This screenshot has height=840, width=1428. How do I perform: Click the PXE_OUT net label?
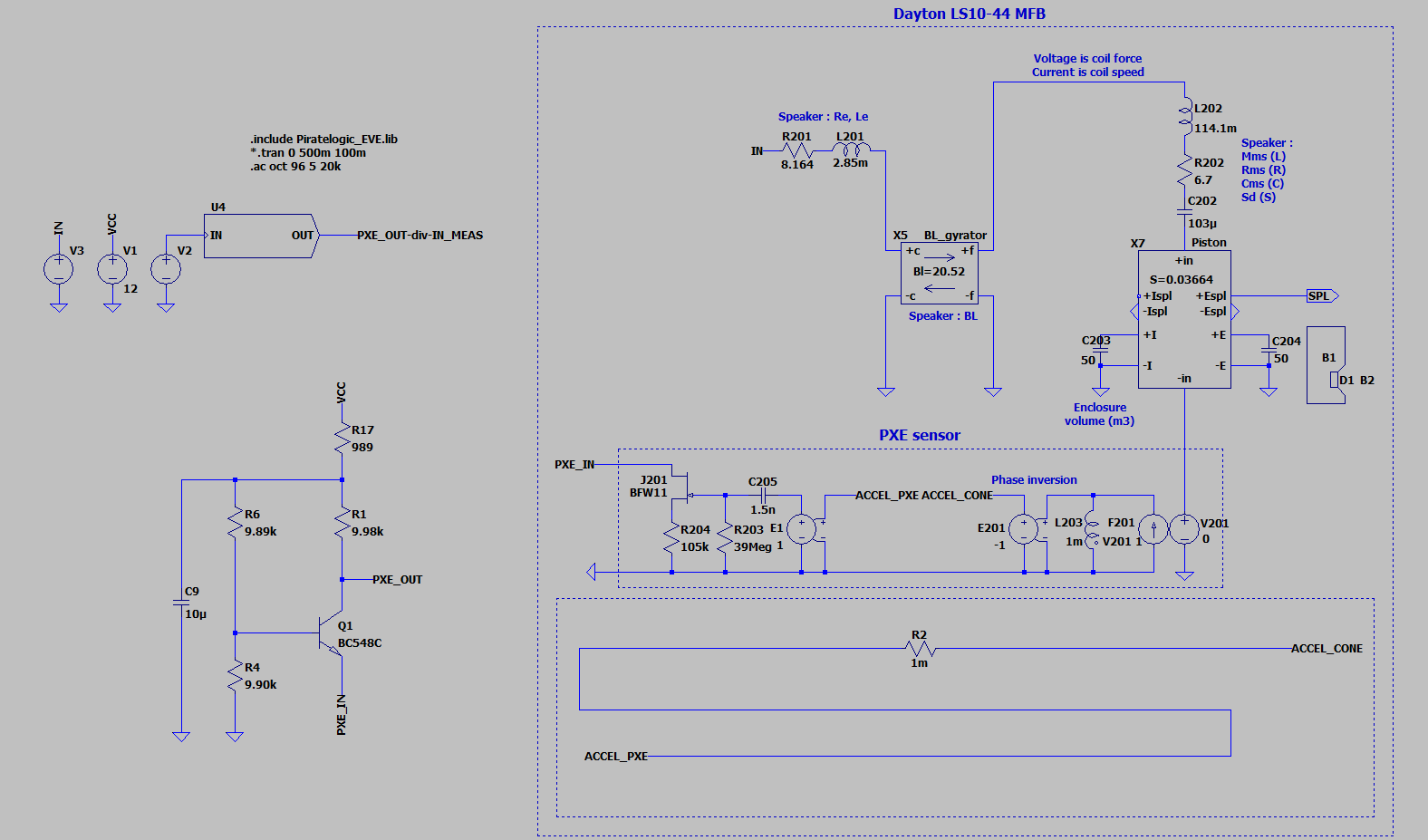pos(397,579)
